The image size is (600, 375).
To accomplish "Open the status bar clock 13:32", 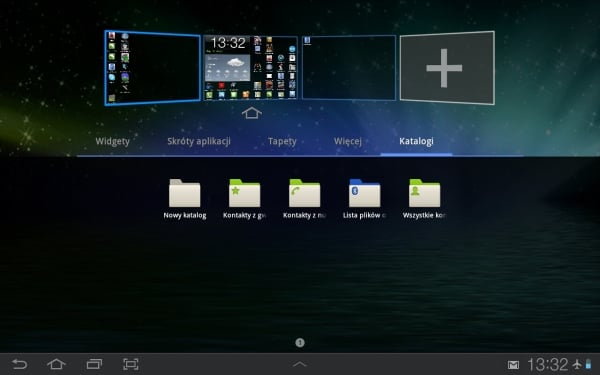I will coord(548,365).
